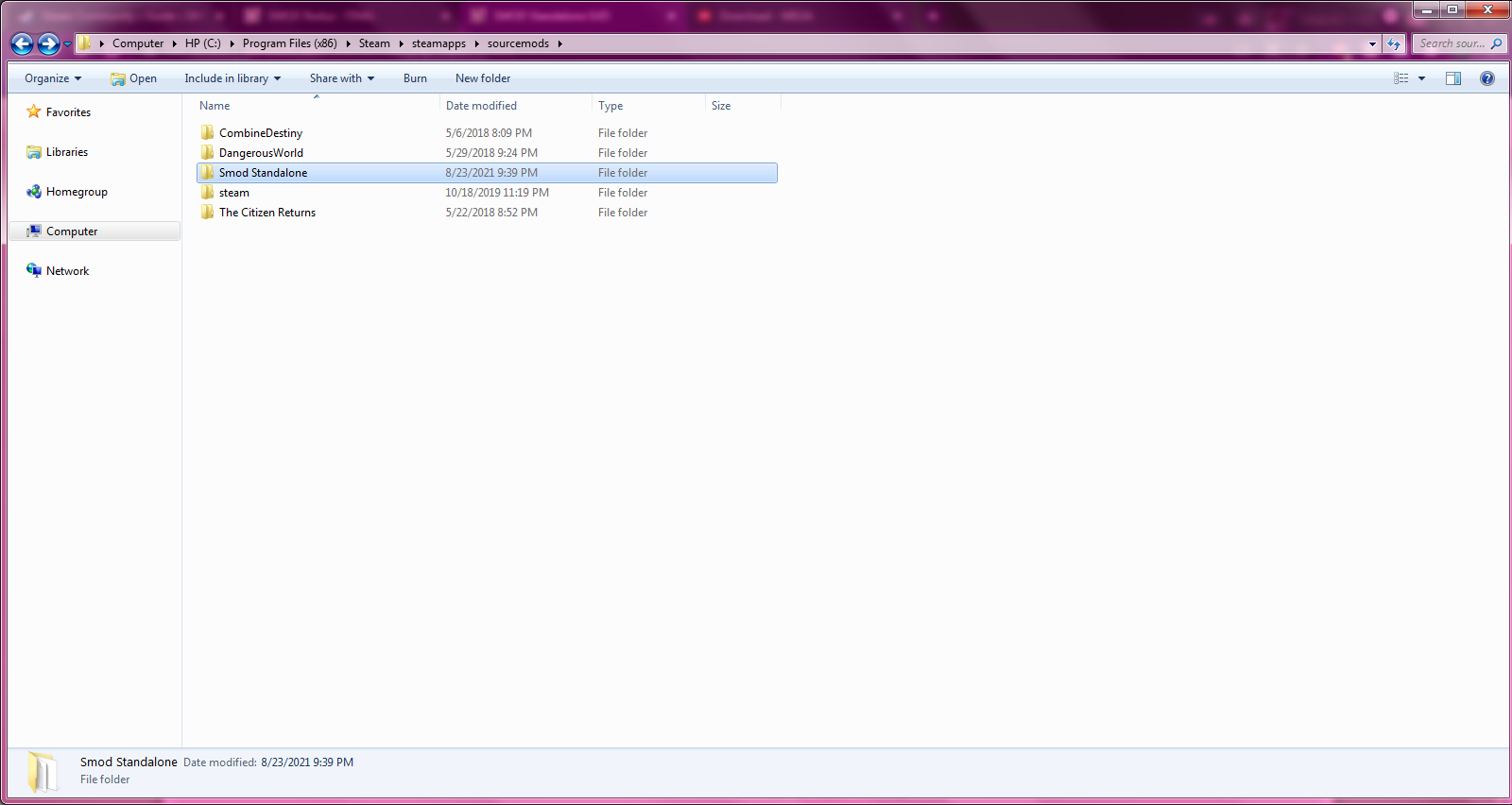Toggle the preview pane icon
This screenshot has height=805, width=1512.
point(1453,78)
